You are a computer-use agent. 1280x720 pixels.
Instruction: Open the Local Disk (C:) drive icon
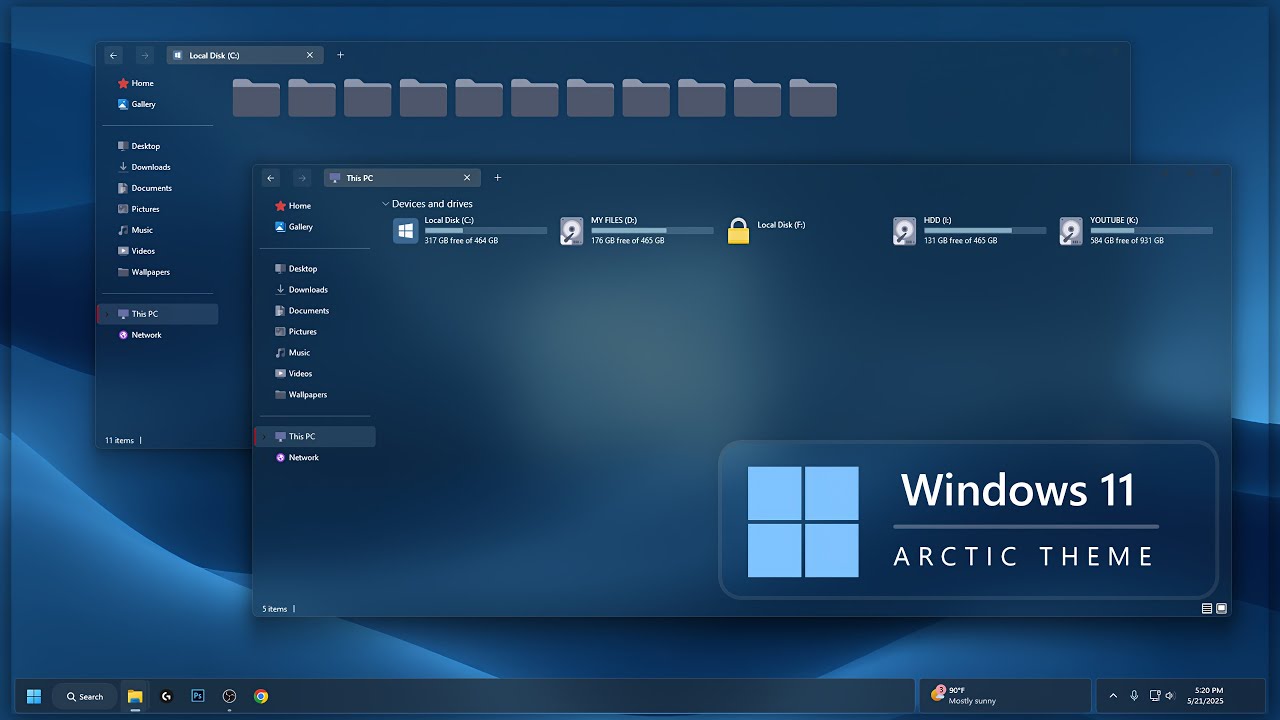click(405, 231)
